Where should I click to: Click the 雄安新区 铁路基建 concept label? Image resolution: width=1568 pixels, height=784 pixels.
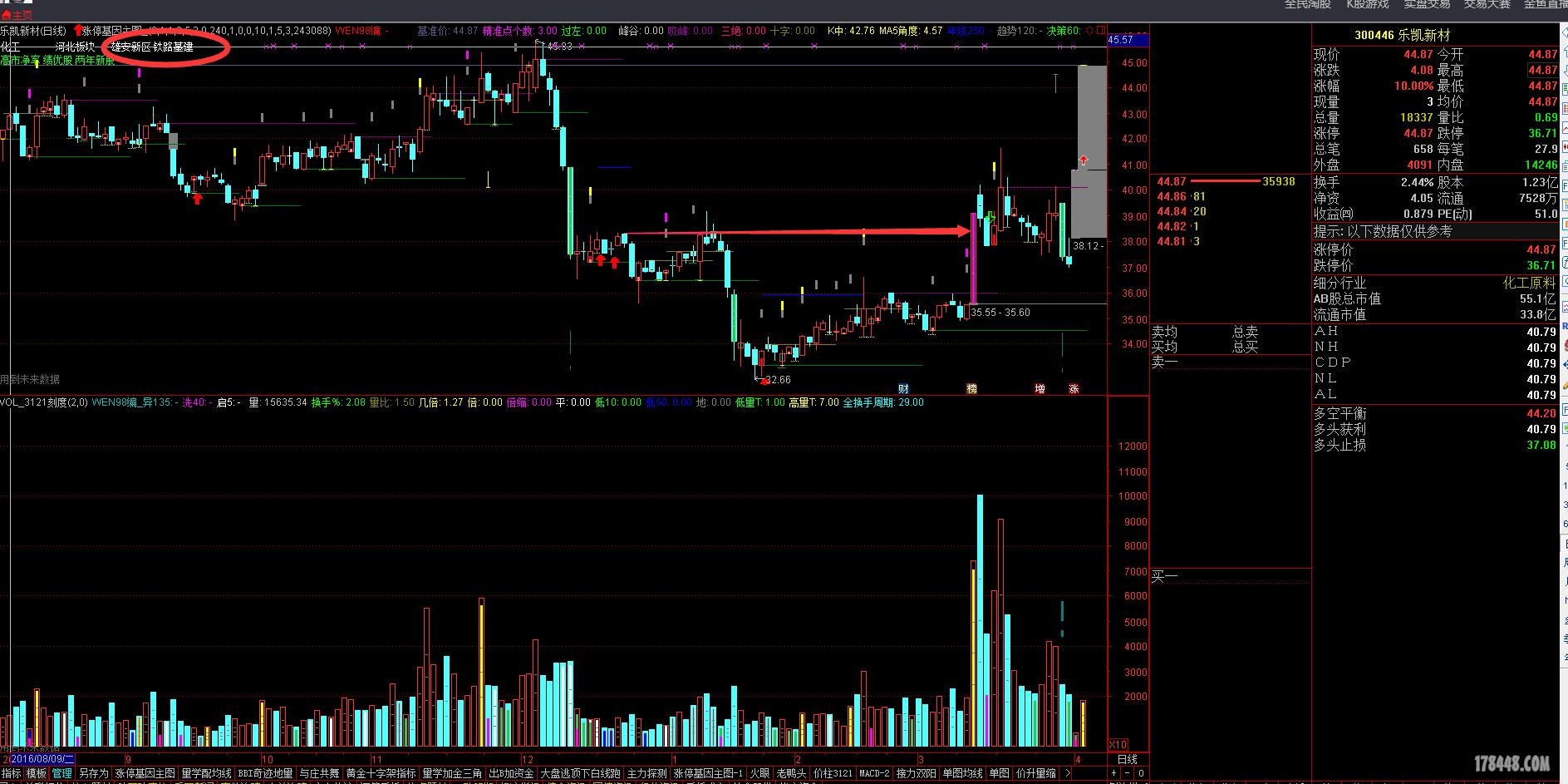tap(152, 47)
